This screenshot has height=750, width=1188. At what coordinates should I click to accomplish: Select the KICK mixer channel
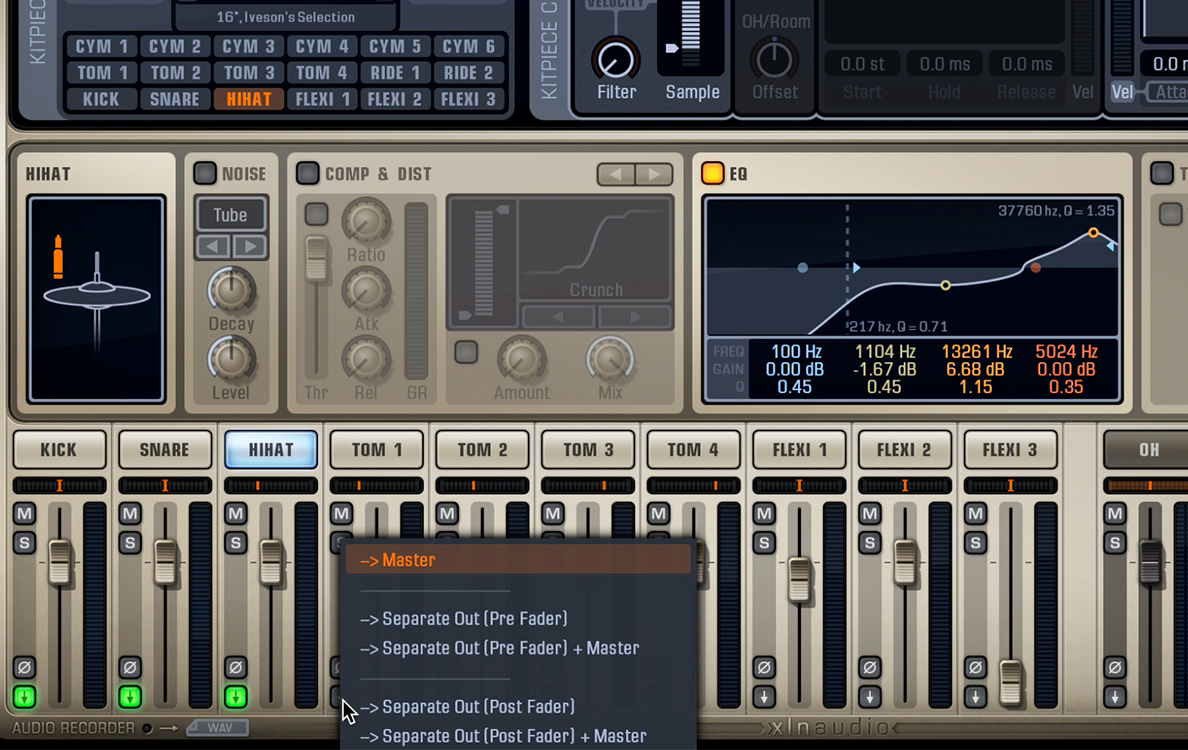(x=59, y=450)
